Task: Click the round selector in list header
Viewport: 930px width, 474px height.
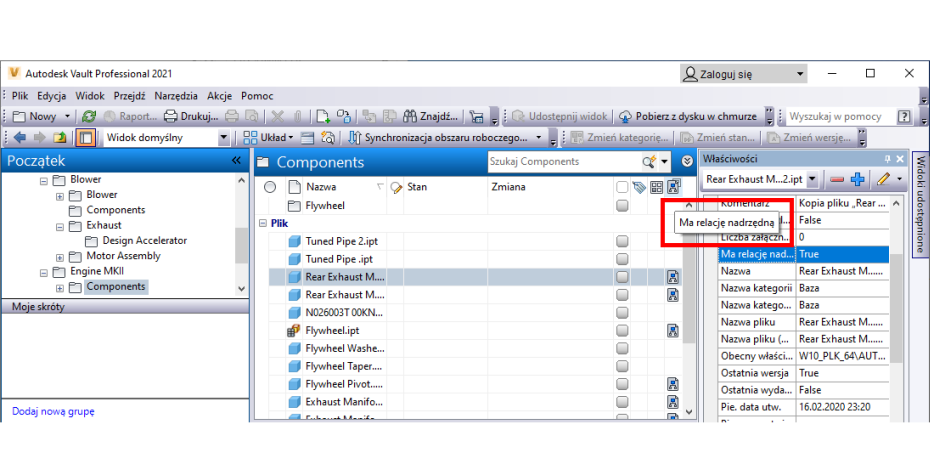Action: (x=270, y=187)
